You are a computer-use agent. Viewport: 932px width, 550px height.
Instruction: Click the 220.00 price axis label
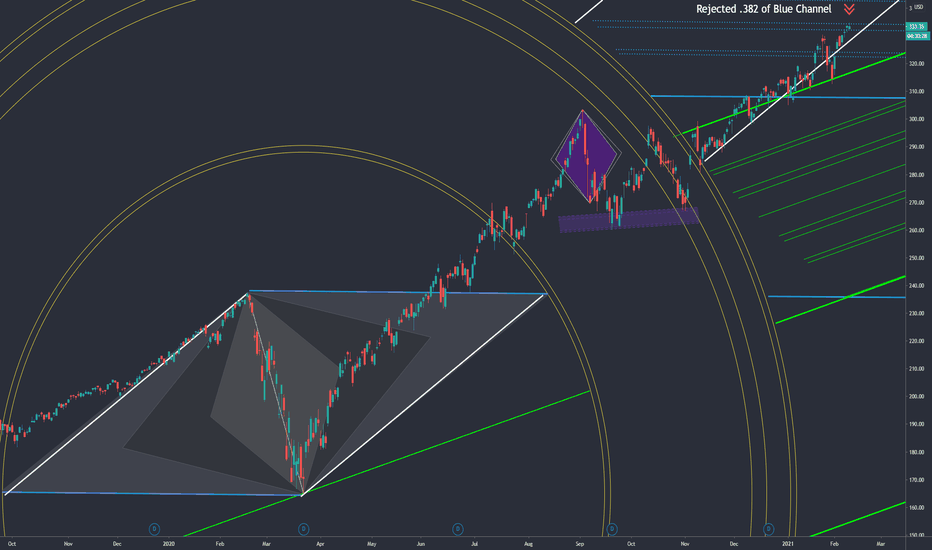916,341
